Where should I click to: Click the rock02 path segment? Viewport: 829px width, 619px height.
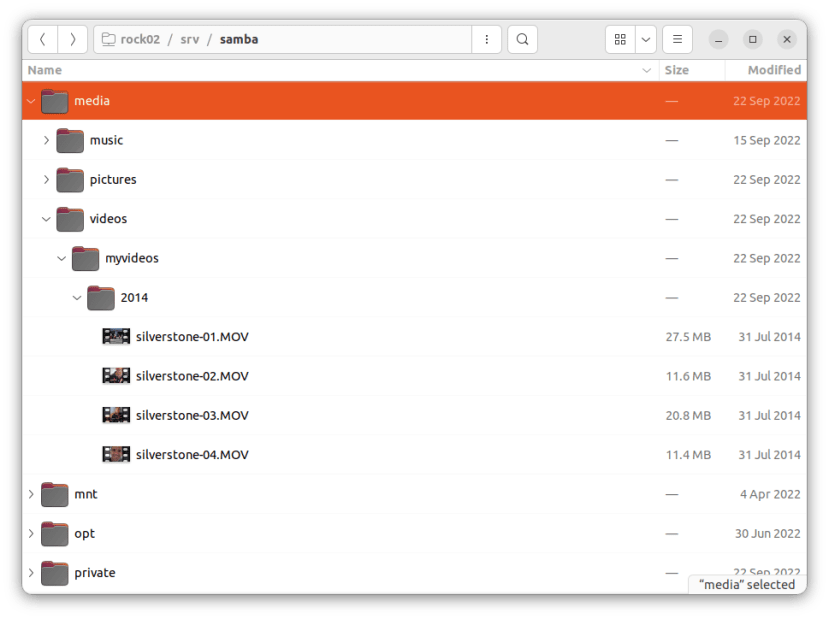[x=140, y=40]
